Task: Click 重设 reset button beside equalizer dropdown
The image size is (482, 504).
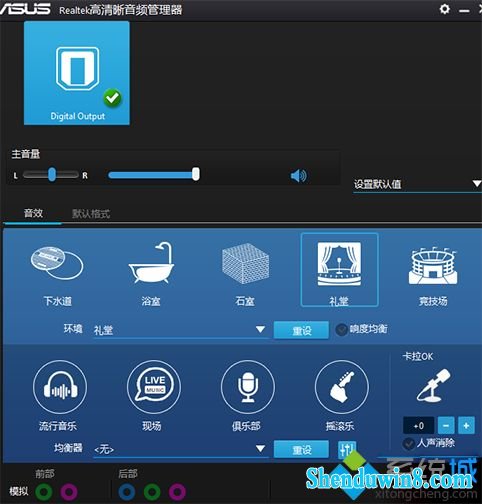Action: (301, 449)
